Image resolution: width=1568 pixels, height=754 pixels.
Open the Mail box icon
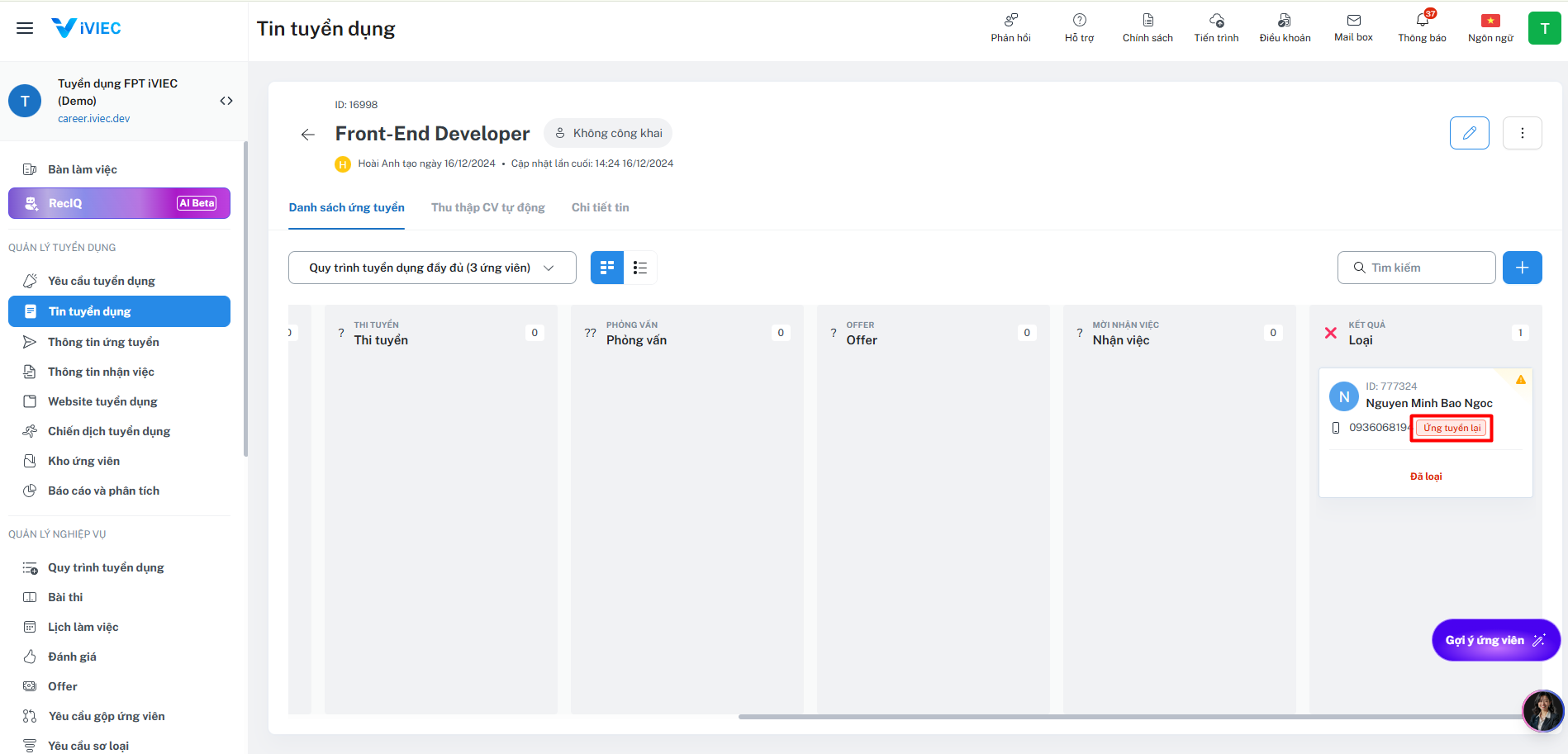tap(1353, 21)
